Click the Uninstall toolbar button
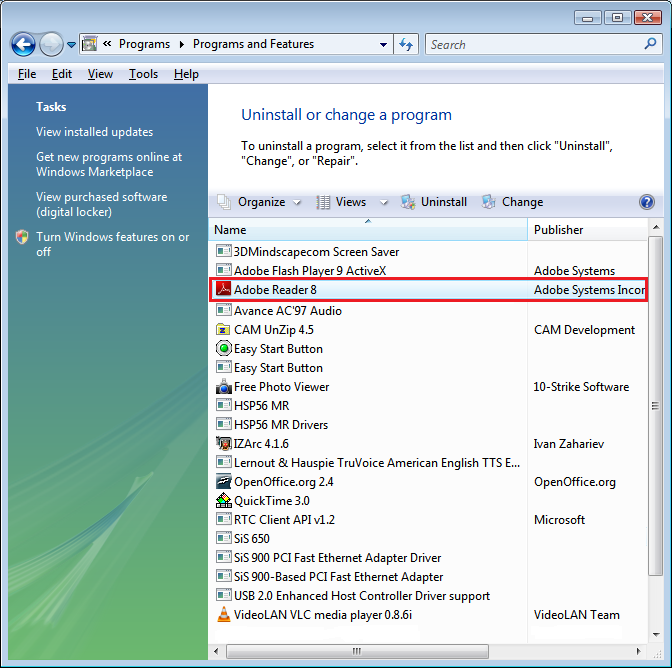 (434, 202)
